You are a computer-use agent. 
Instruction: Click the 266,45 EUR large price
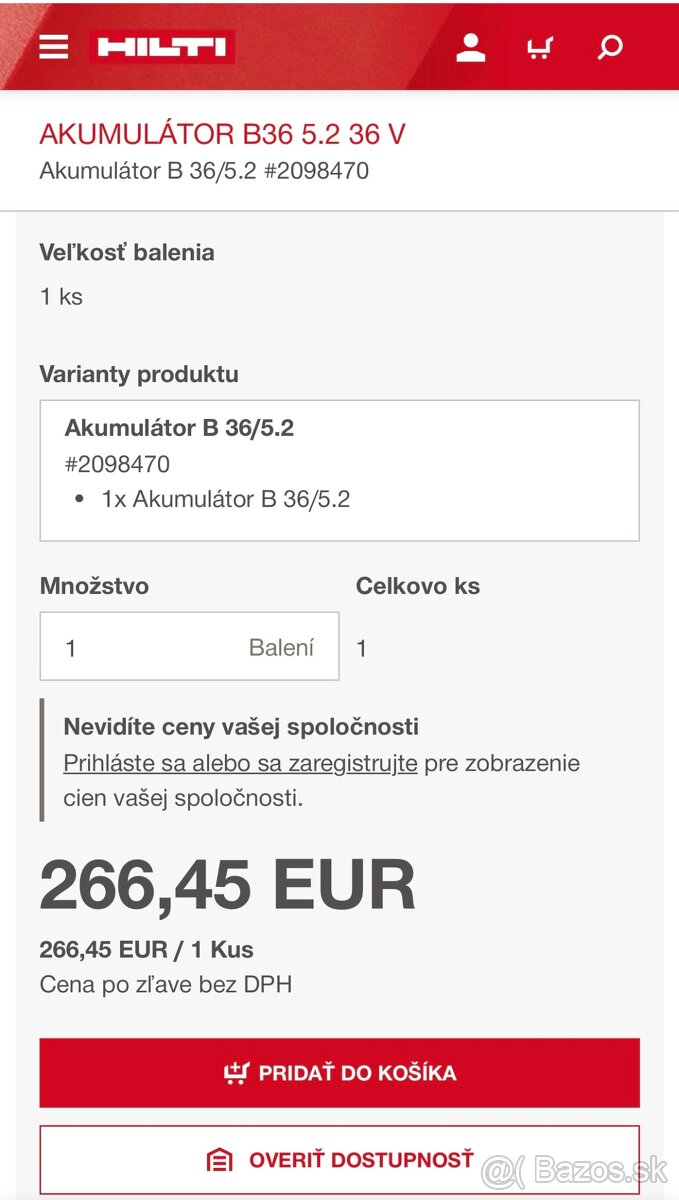227,886
